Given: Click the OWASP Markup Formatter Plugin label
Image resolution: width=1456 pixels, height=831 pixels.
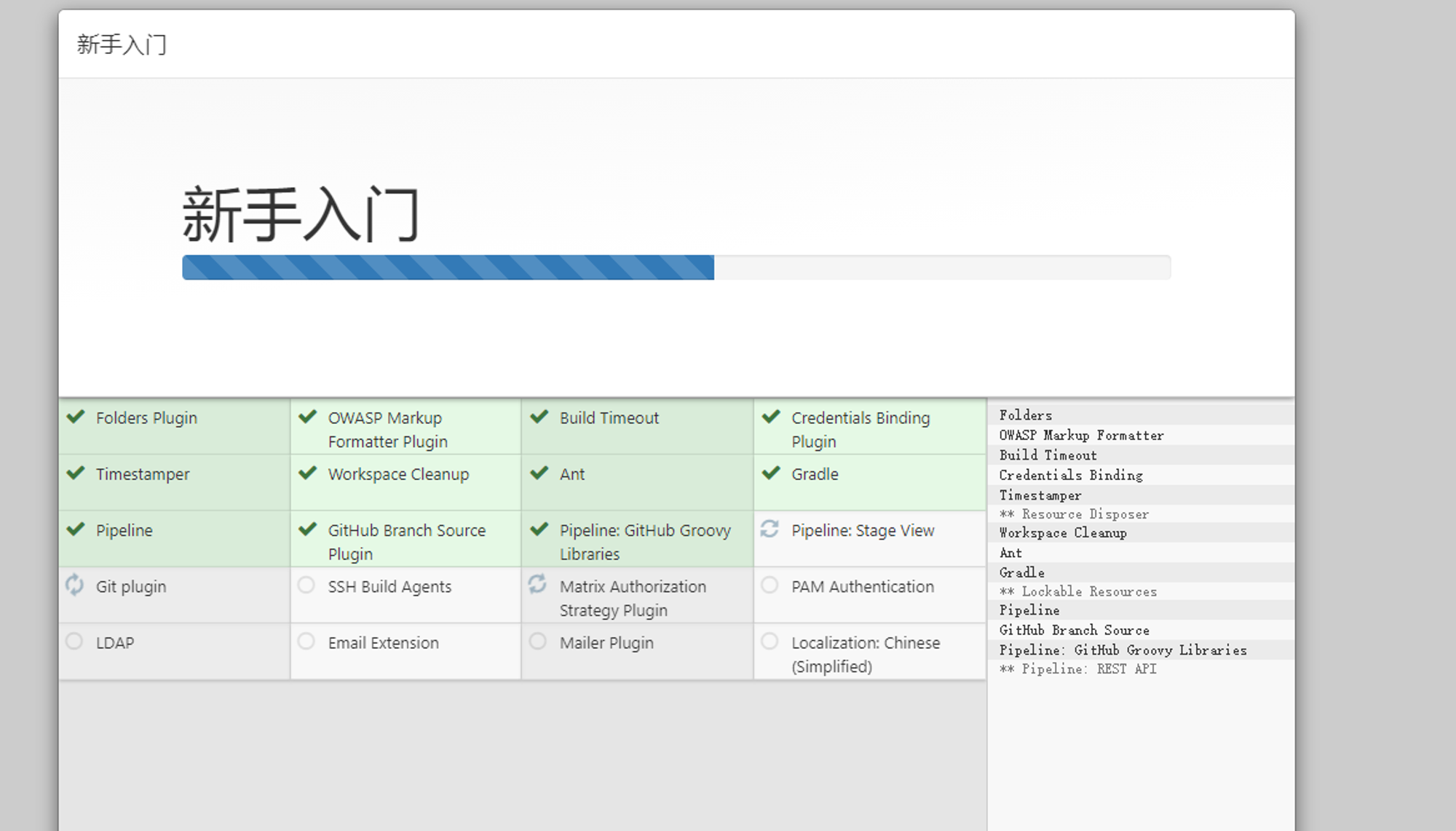Looking at the screenshot, I should 387,430.
